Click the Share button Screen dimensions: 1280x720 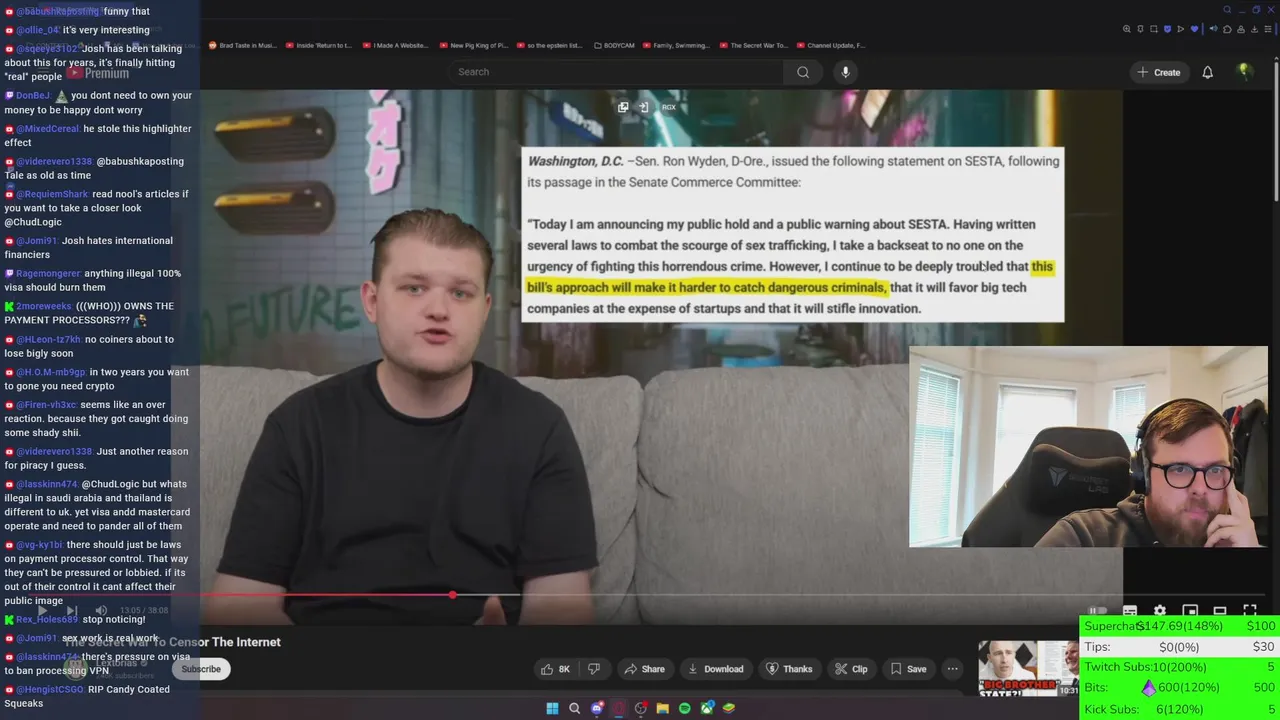643,669
